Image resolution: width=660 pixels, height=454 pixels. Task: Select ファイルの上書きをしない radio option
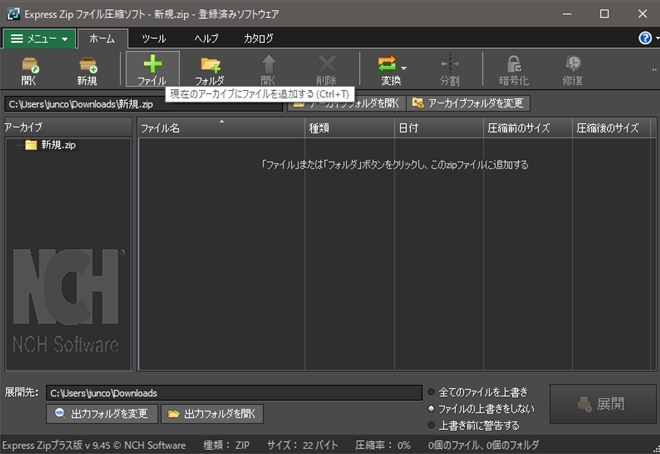[481, 409]
